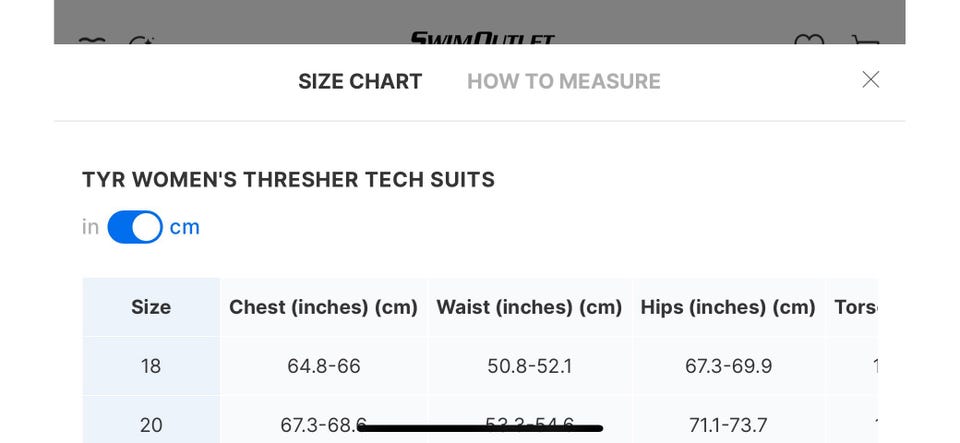Open the shopping cart icon
The width and height of the screenshot is (960, 443).
pos(865,40)
